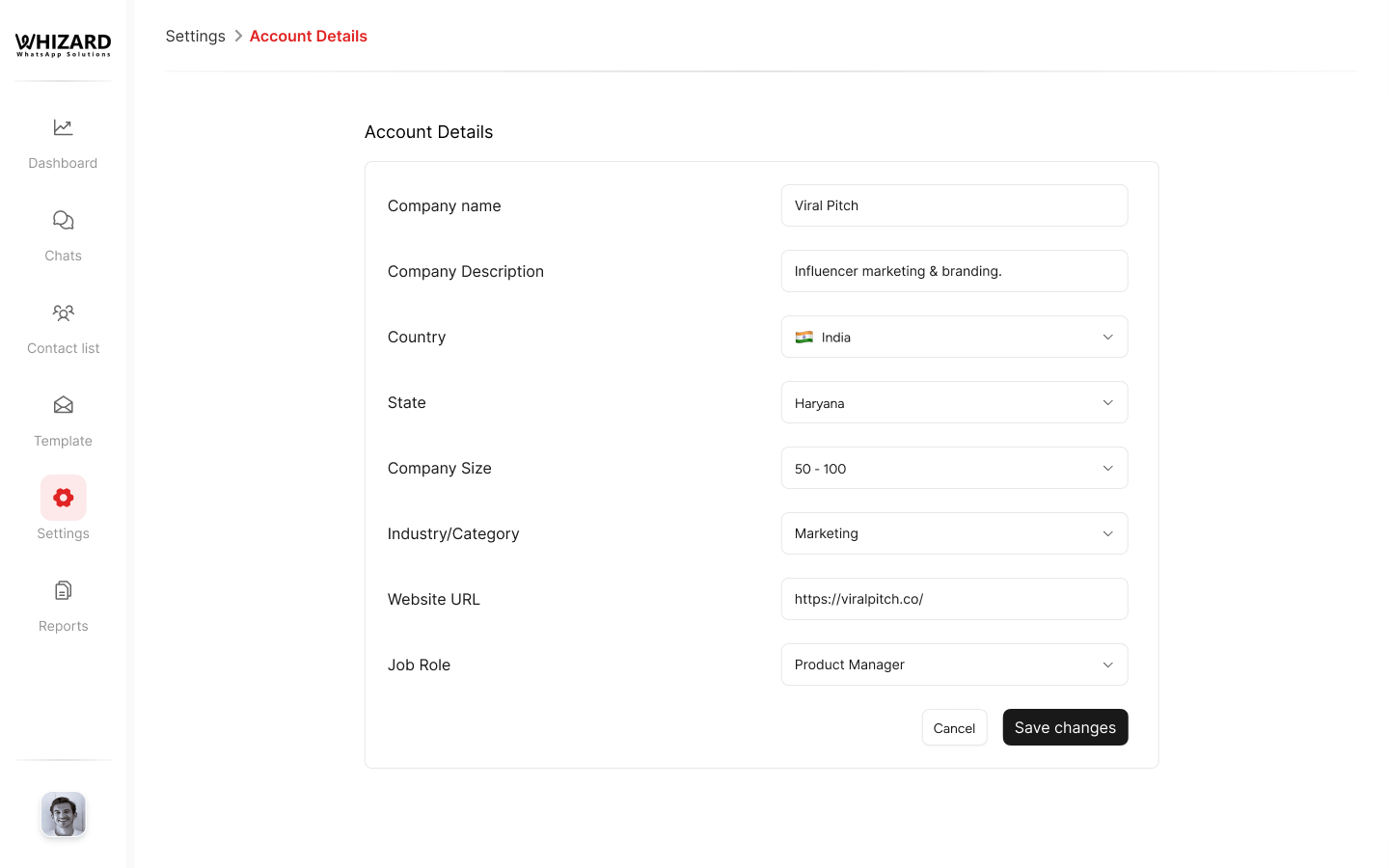Click into the Website URL field
The image size is (1389, 868).
click(954, 600)
